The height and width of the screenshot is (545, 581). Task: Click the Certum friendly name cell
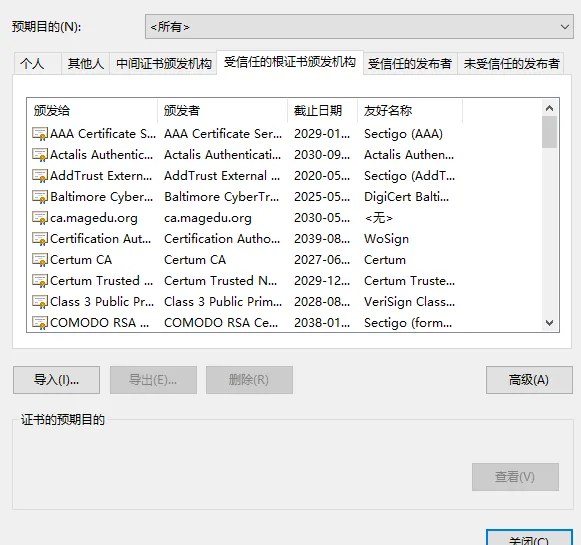(x=385, y=260)
